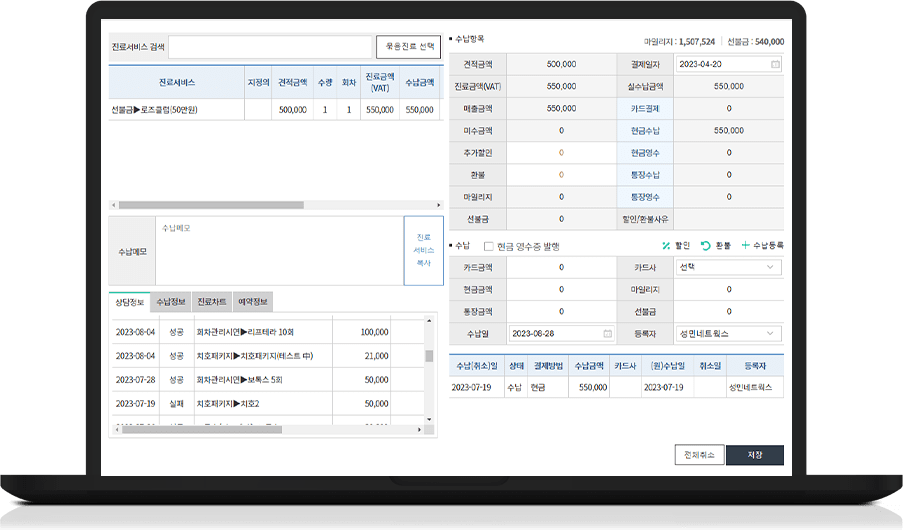
Task: Click the 전체취소 button
Action: coord(699,455)
